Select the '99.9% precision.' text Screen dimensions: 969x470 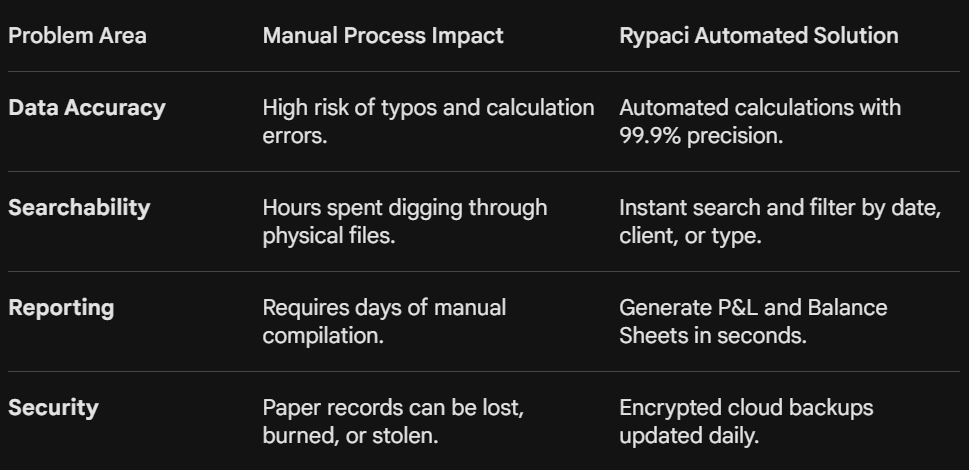click(700, 136)
